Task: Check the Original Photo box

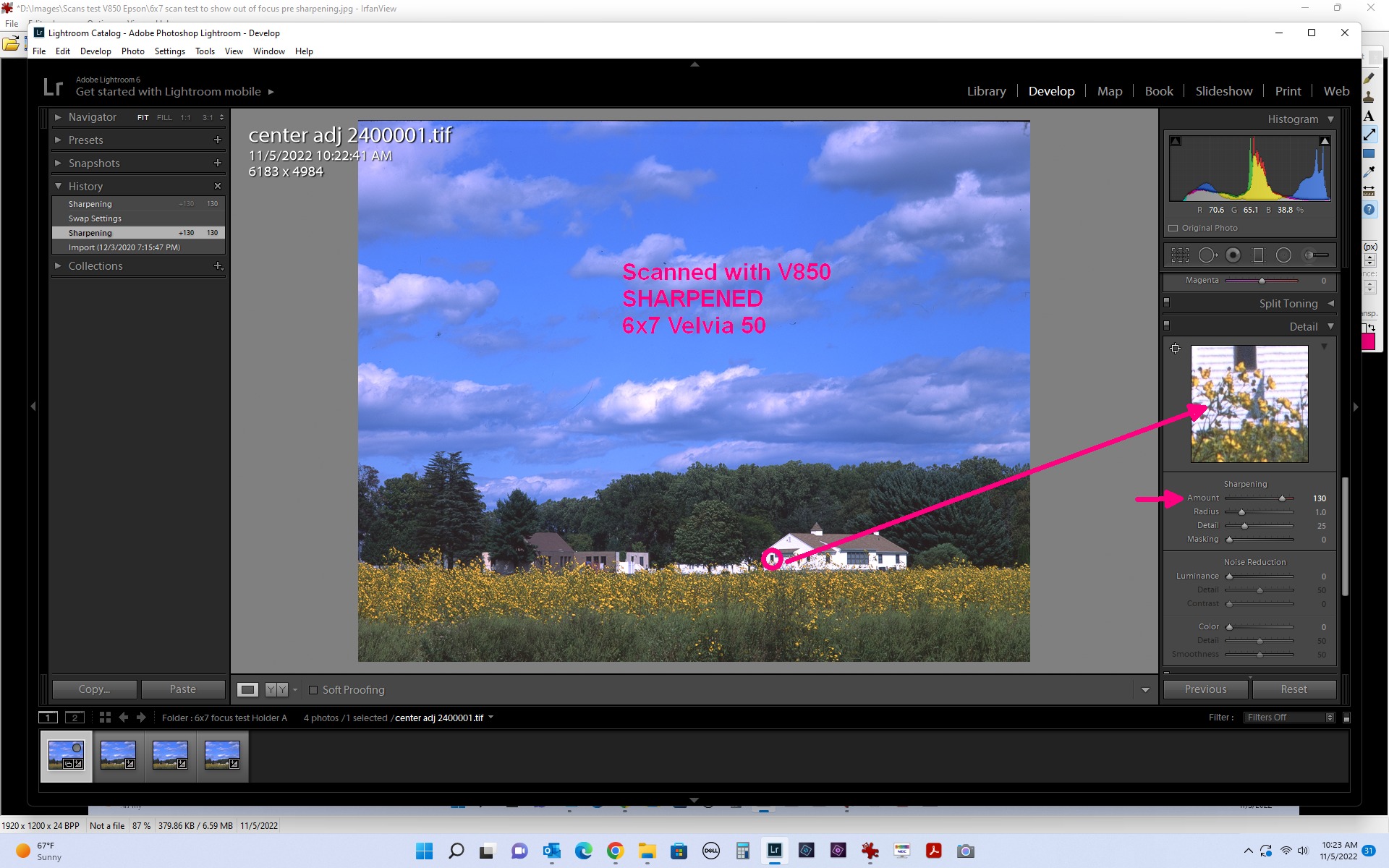Action: [x=1173, y=229]
